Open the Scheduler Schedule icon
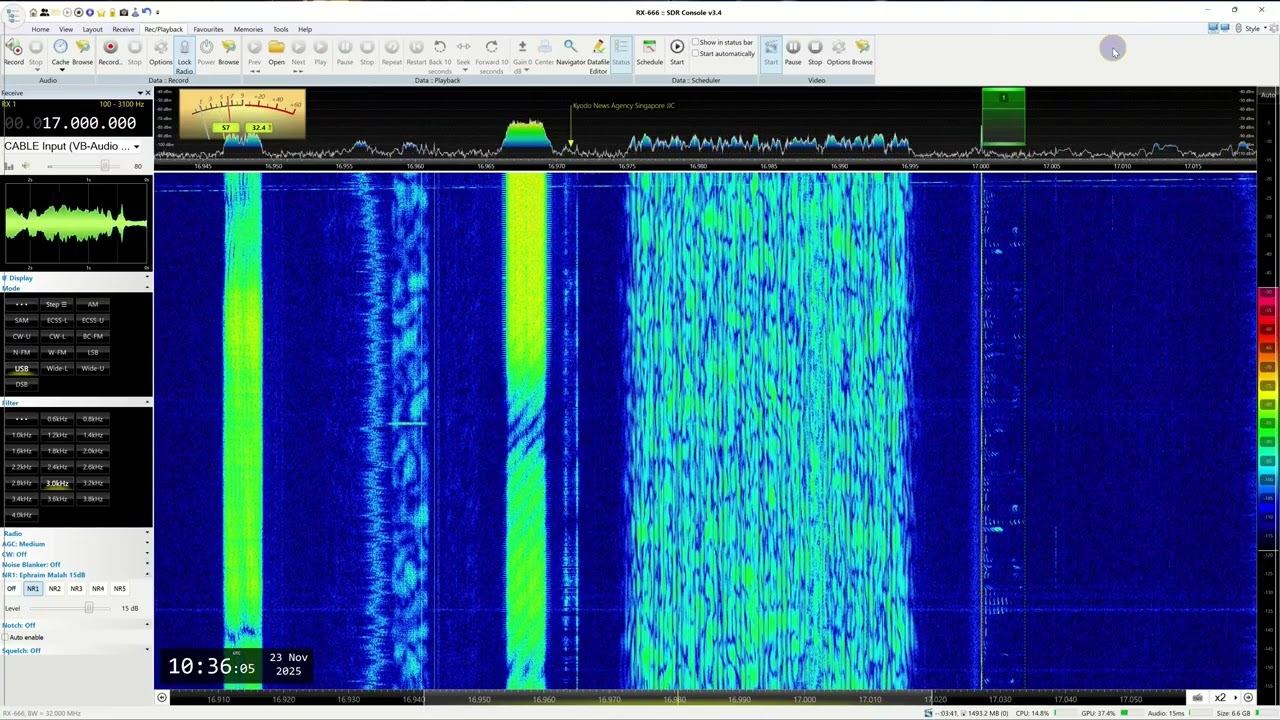 [x=650, y=50]
